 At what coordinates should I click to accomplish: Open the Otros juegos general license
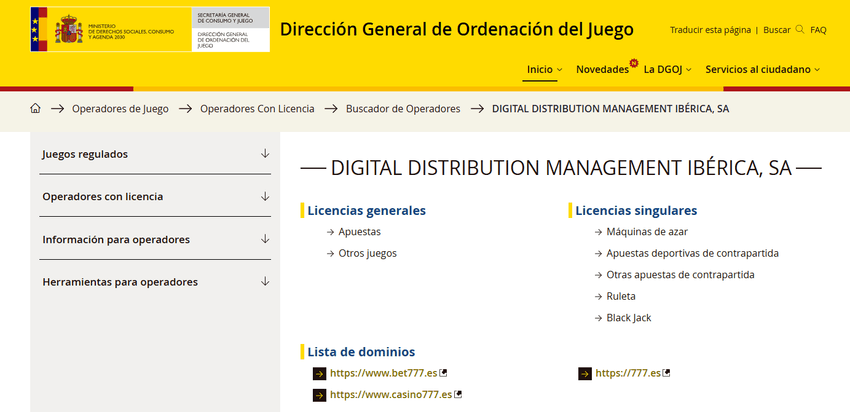(368, 253)
